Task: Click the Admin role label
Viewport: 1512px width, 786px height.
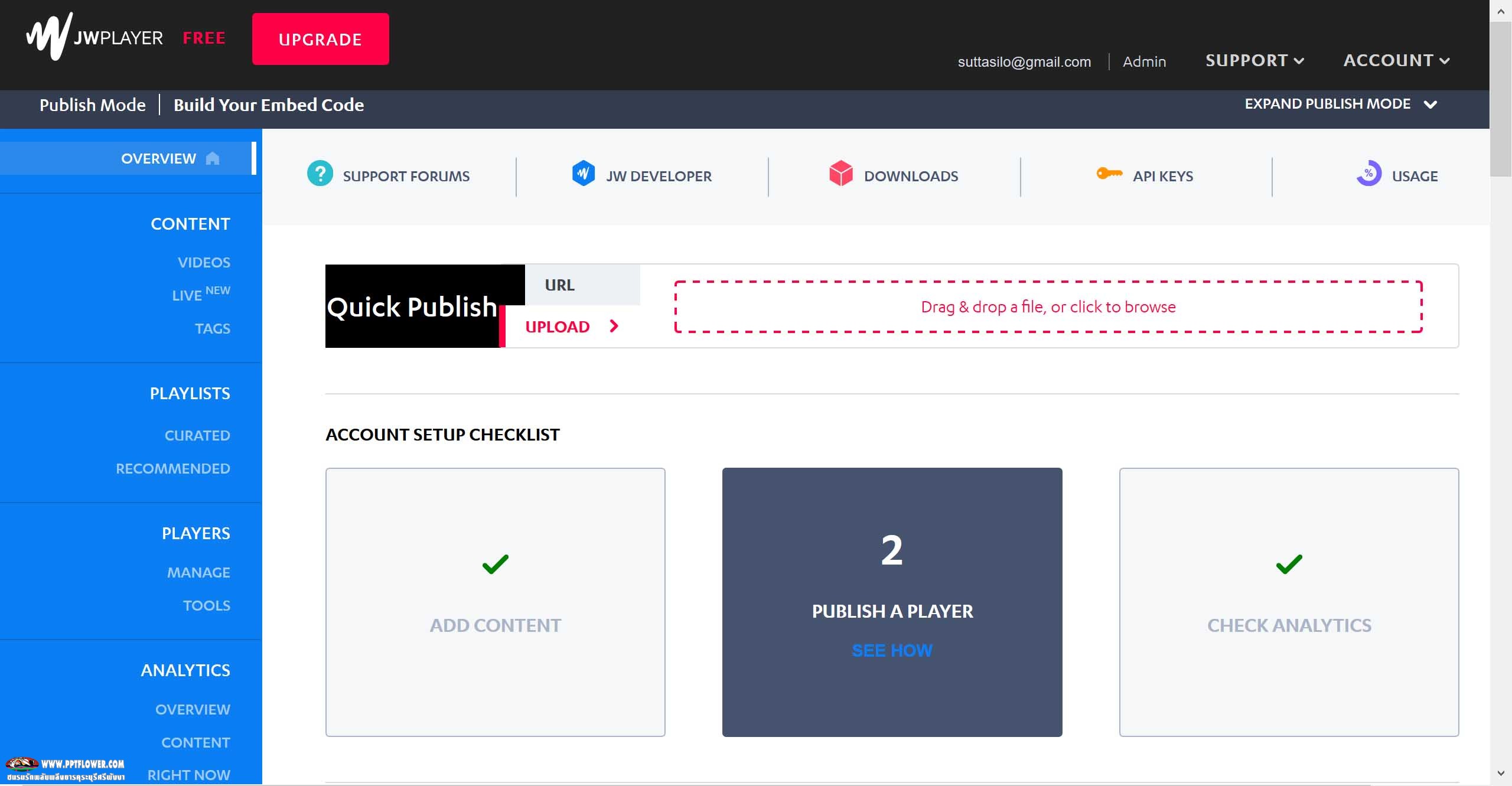Action: click(1144, 61)
